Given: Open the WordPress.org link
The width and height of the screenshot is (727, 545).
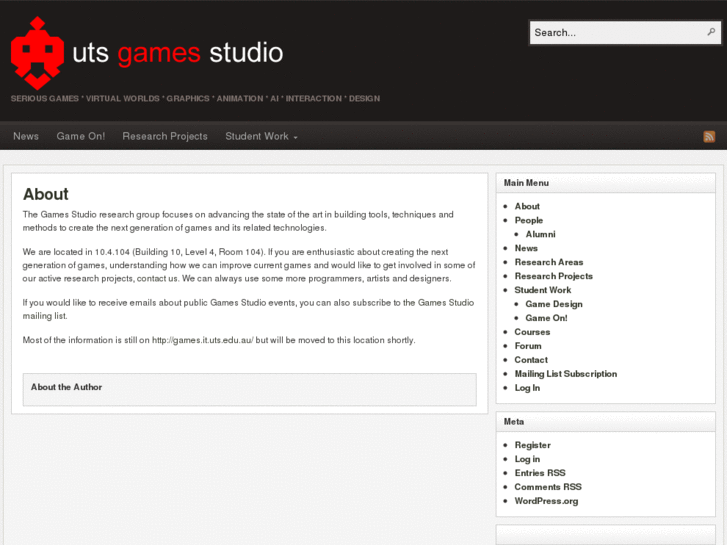Looking at the screenshot, I should [x=546, y=501].
